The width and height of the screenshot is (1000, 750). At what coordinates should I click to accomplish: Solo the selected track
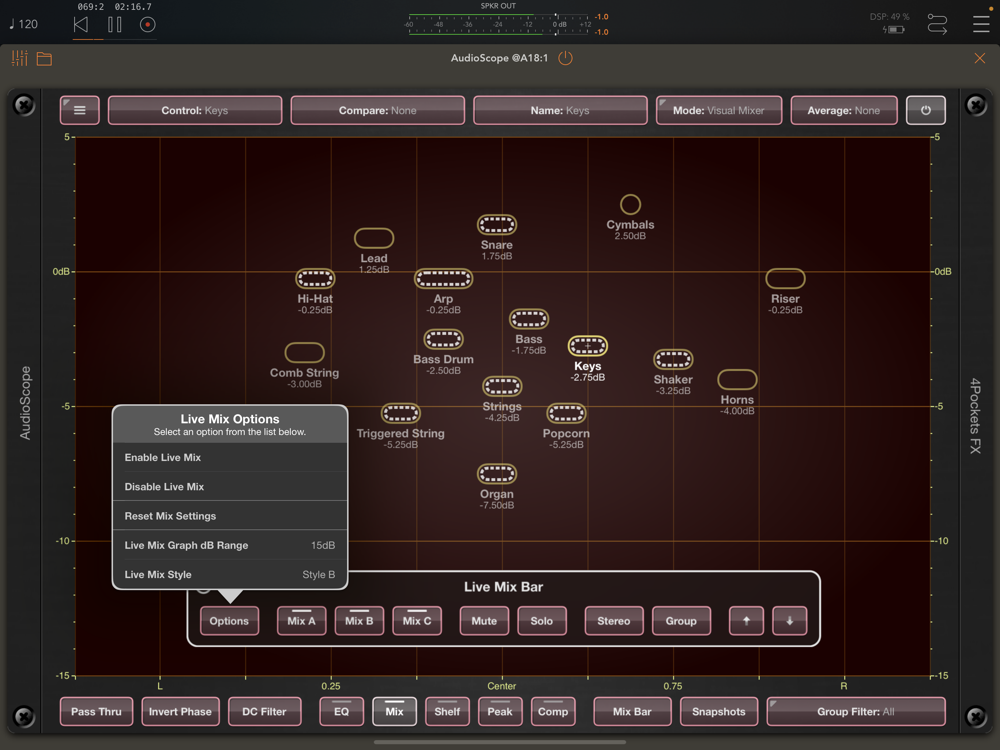tap(541, 621)
